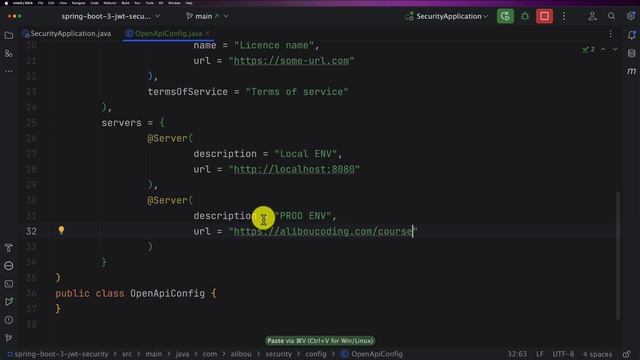Open the Database tool window icon
Screen dimensions: 640x360
(x=631, y=53)
